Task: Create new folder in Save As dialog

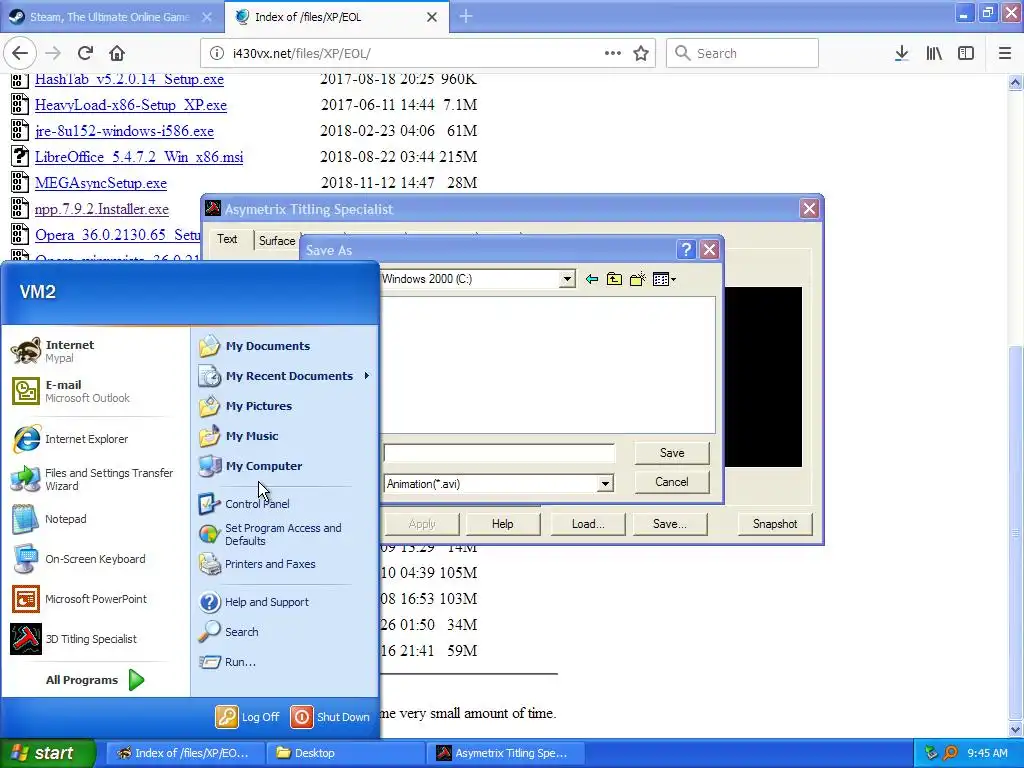Action: pos(637,280)
